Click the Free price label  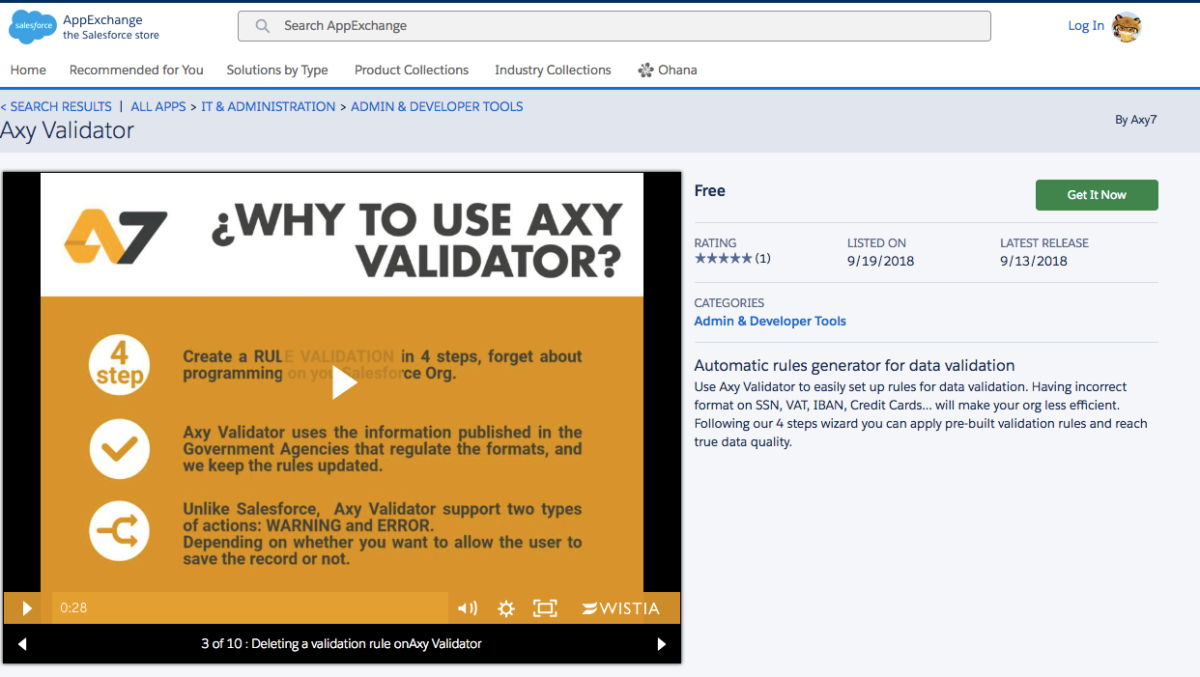click(710, 191)
